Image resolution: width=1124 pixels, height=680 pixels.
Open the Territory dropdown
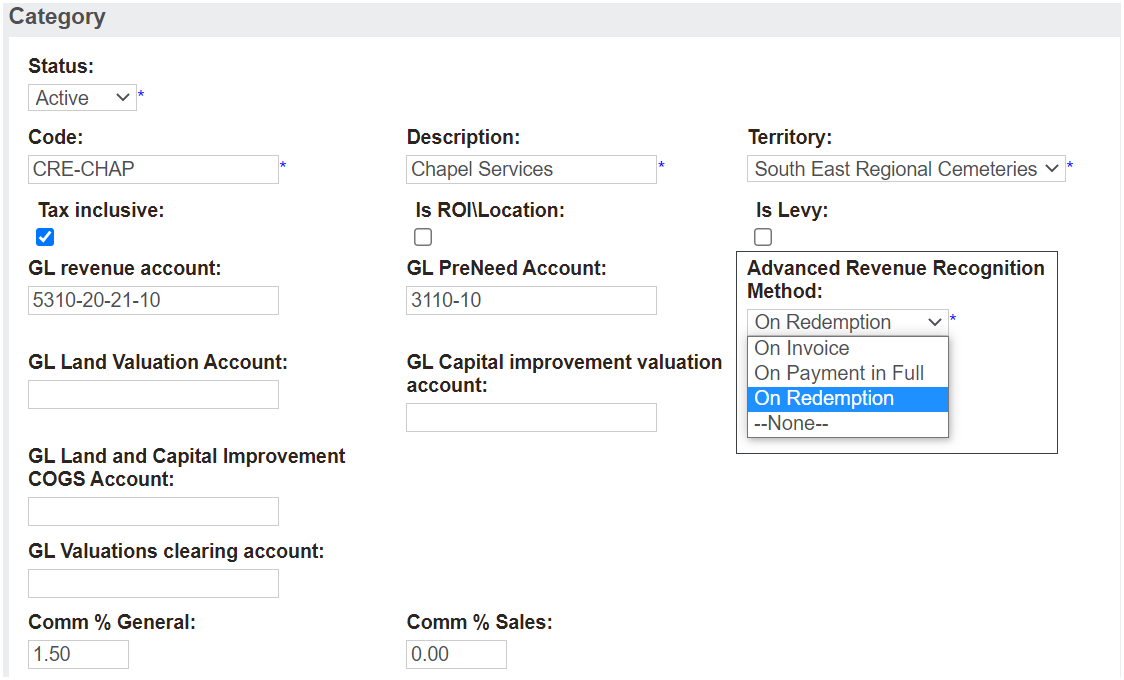coord(906,169)
